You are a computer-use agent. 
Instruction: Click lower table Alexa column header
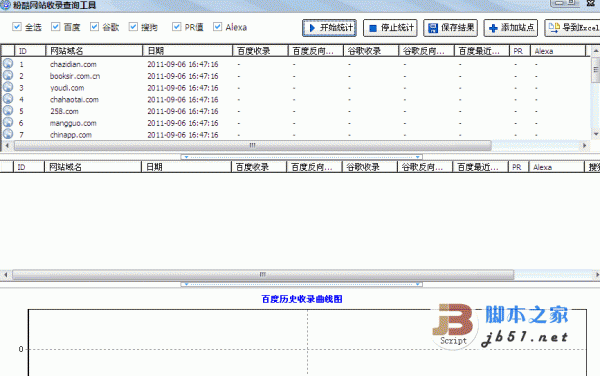pos(556,167)
